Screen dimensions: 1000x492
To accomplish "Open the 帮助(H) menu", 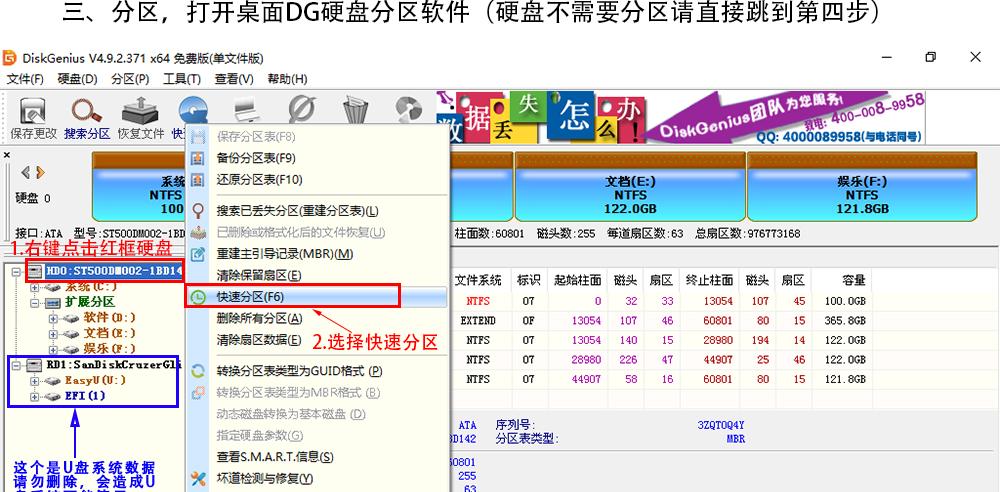I will pyautogui.click(x=287, y=79).
